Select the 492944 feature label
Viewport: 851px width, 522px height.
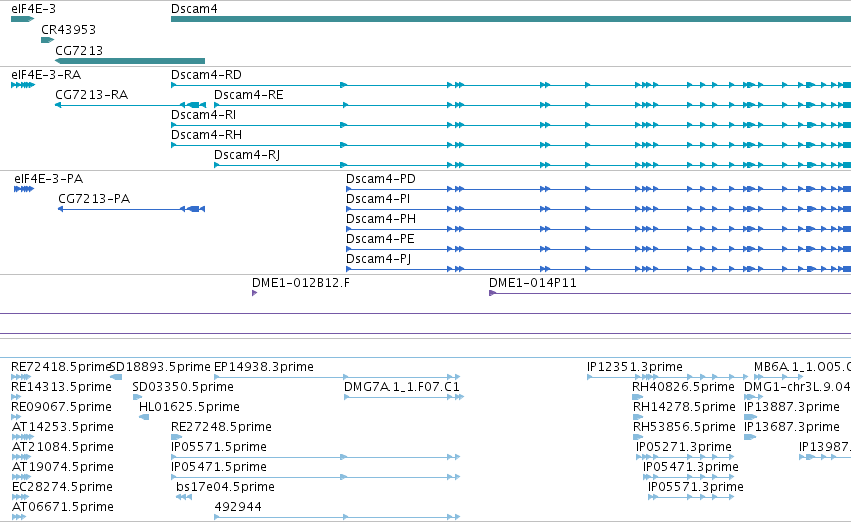click(238, 507)
